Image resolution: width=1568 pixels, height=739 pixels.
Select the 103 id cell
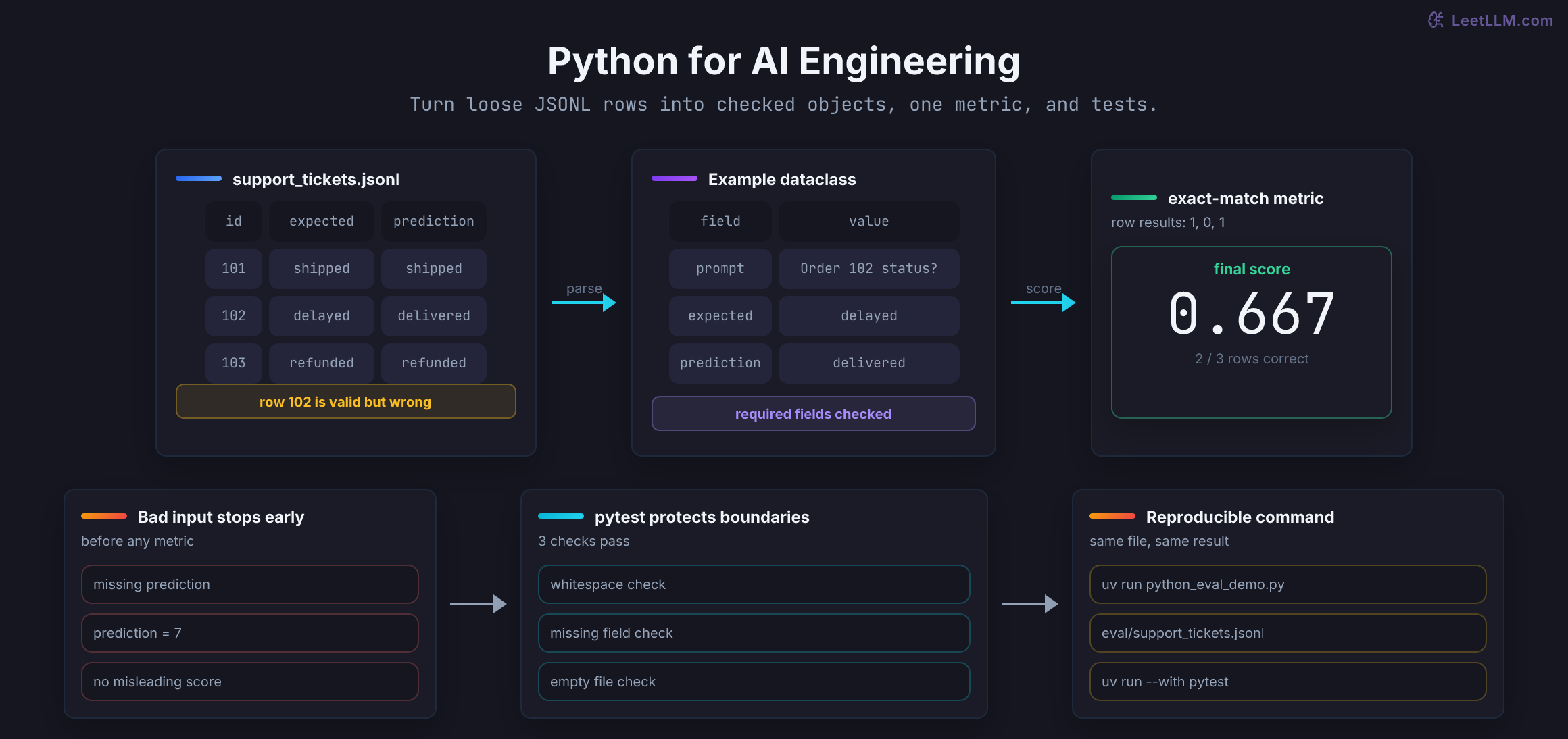[234, 363]
